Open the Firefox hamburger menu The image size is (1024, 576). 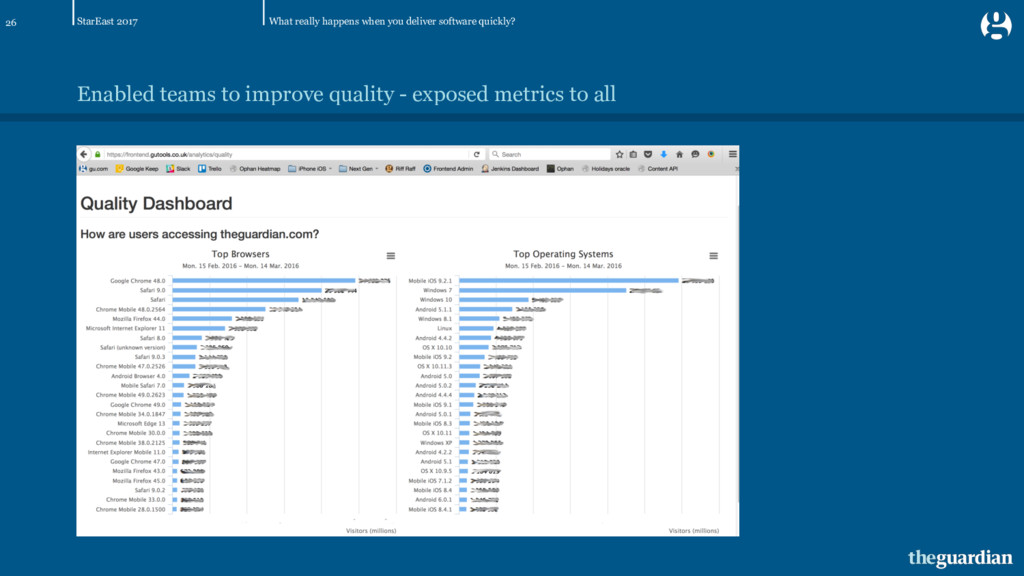pos(733,154)
